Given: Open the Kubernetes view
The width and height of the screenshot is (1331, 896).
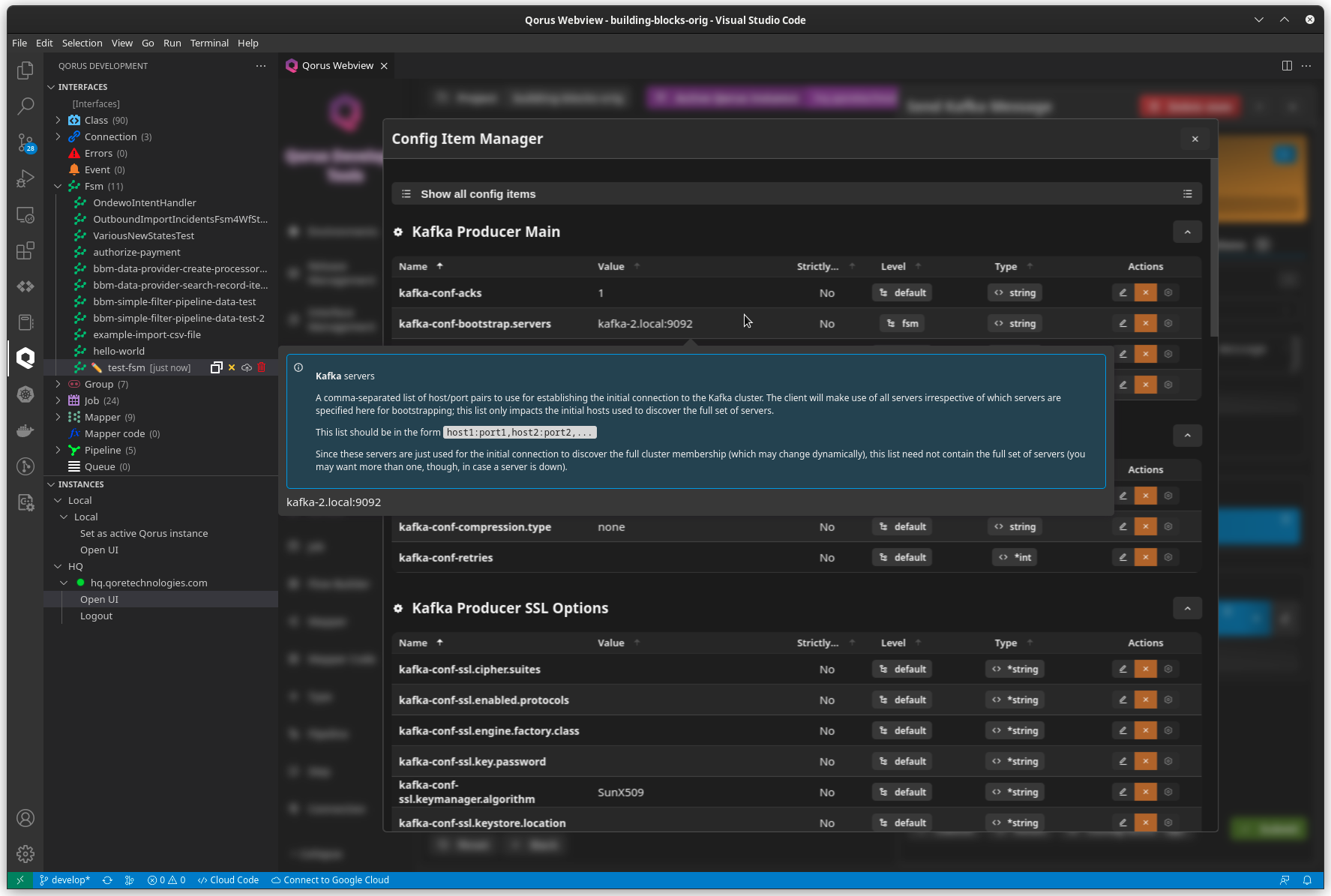Looking at the screenshot, I should [x=25, y=394].
